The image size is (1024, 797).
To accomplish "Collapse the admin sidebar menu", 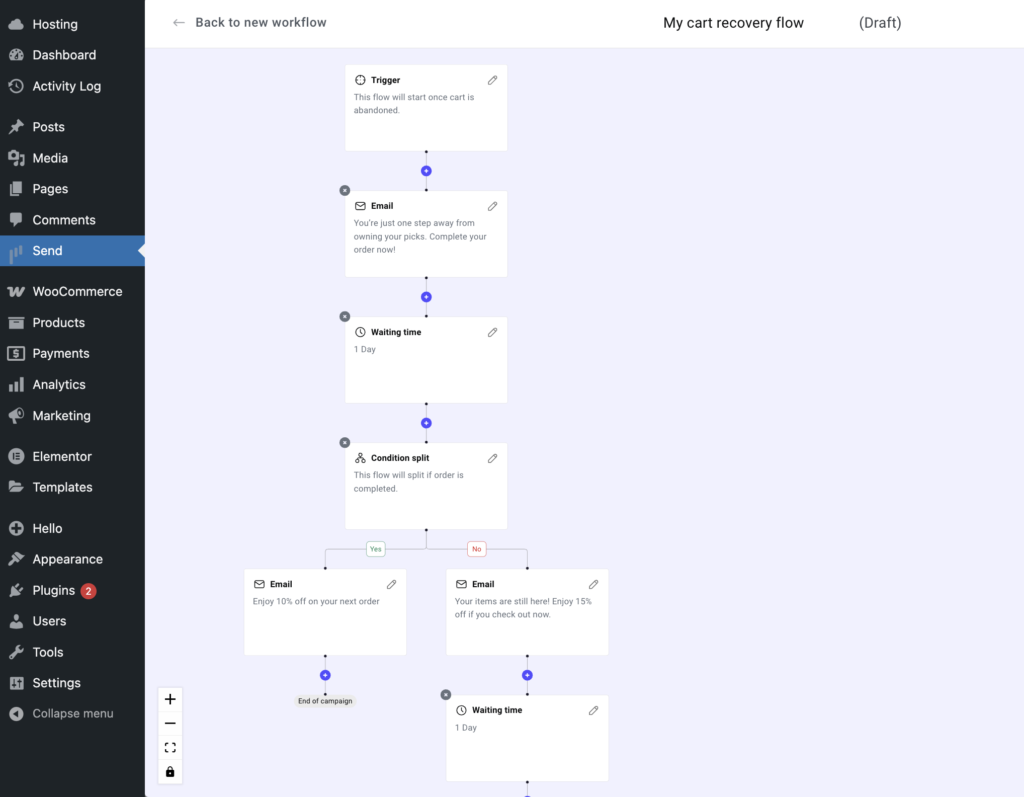I will click(72, 713).
